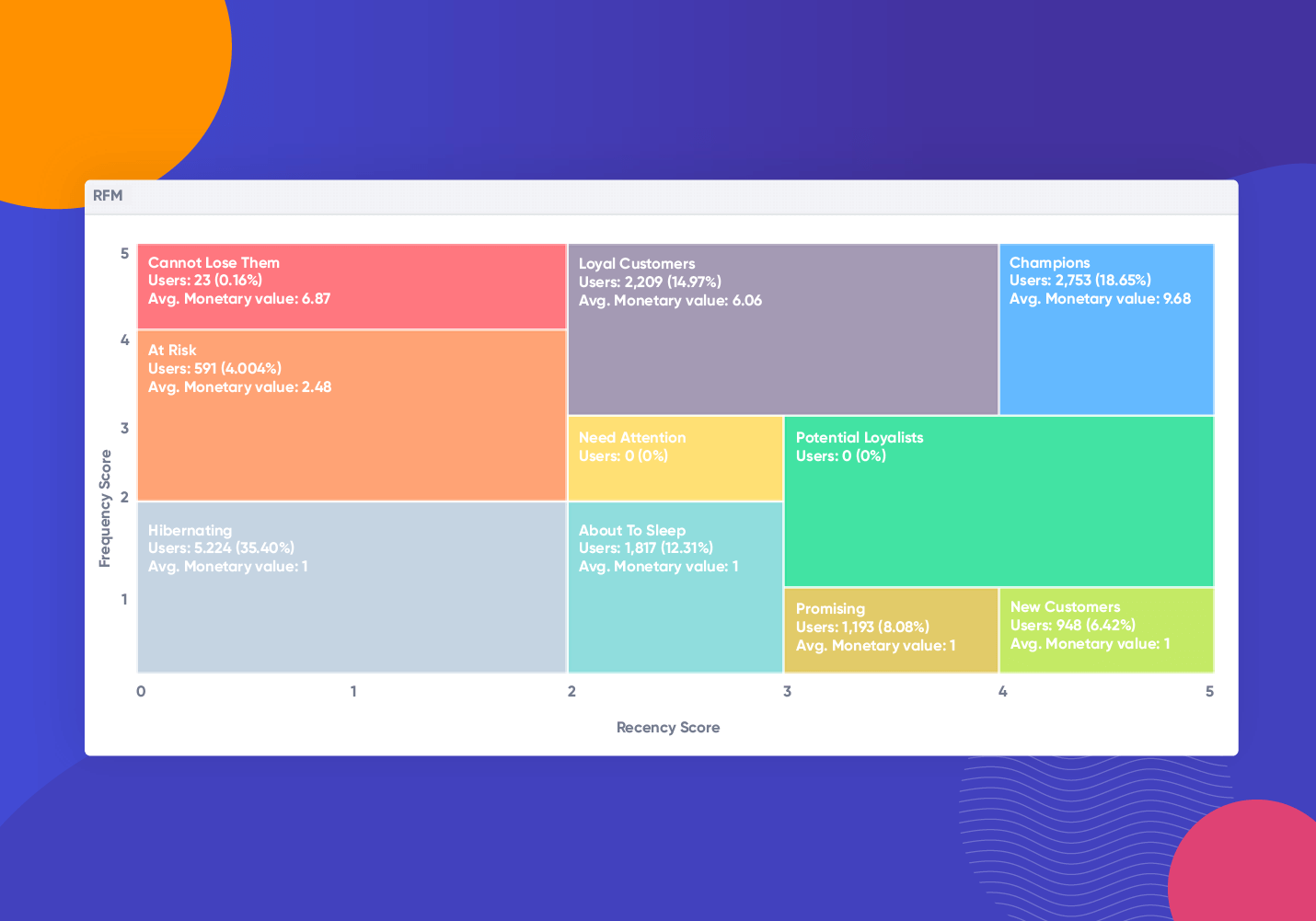Click 'Avg. Monetary value: 2.48' text

click(x=239, y=387)
